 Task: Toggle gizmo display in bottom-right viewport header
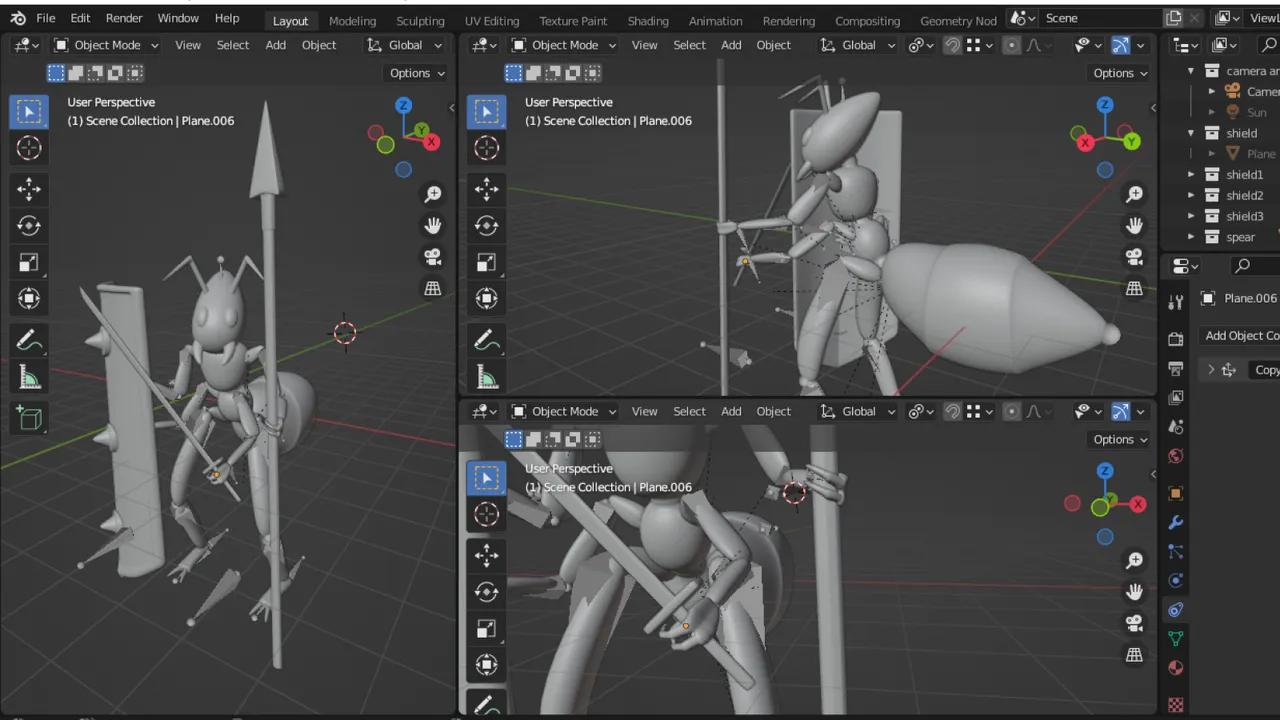(1120, 411)
